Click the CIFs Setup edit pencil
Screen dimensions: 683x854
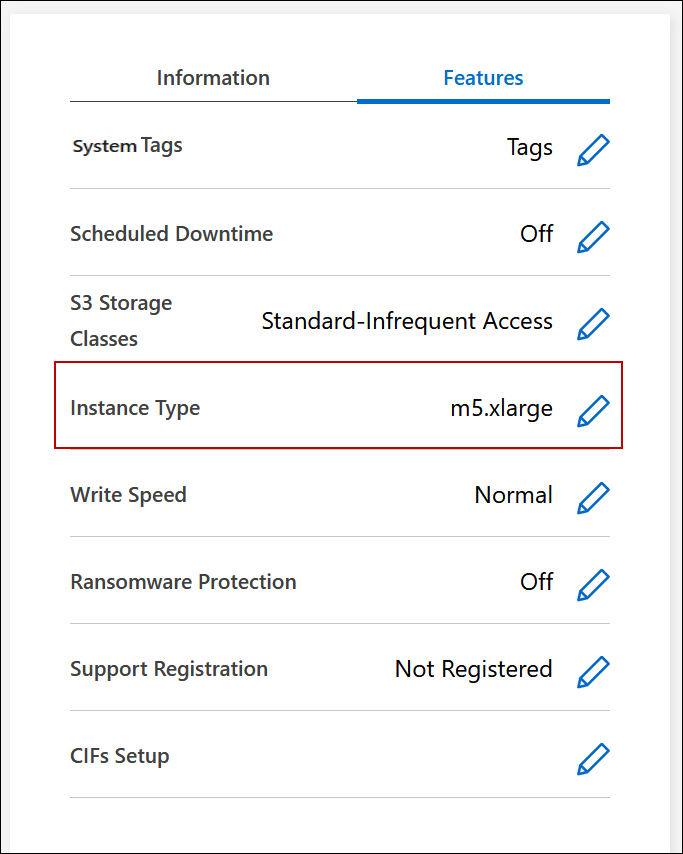click(x=593, y=758)
